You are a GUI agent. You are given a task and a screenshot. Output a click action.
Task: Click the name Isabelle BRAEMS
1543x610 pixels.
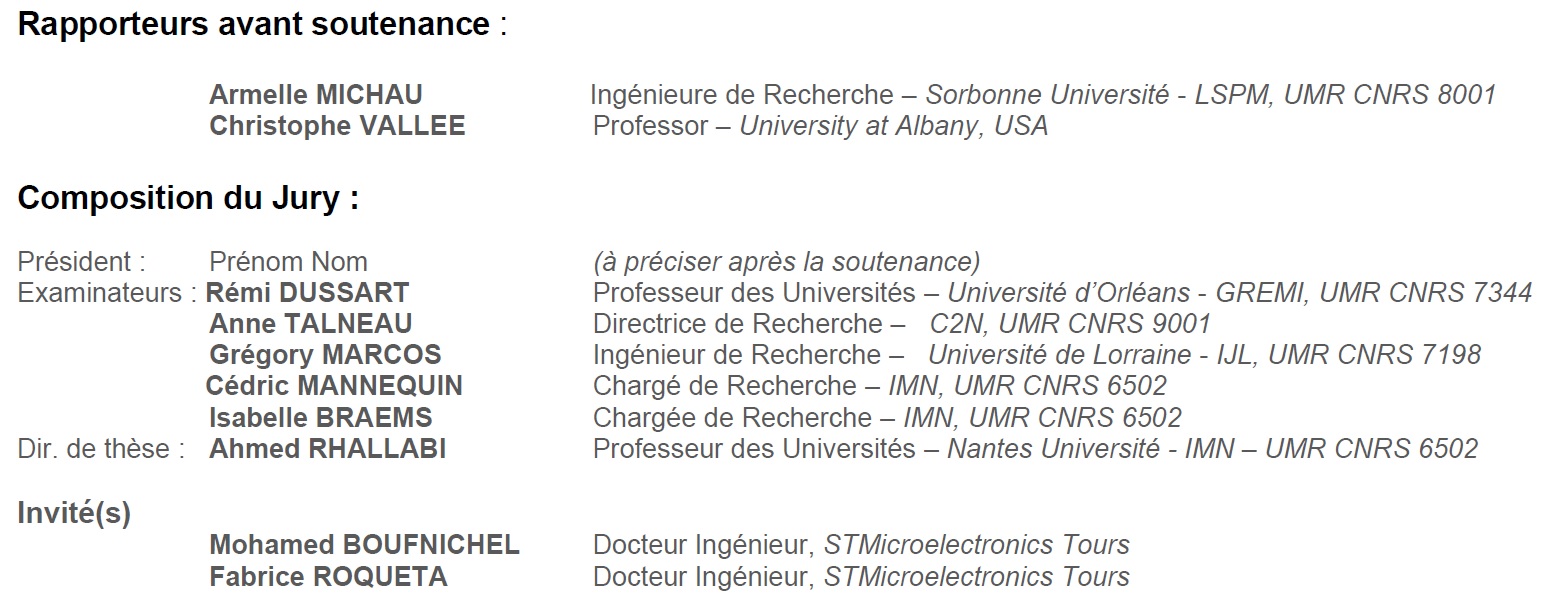pyautogui.click(x=321, y=417)
